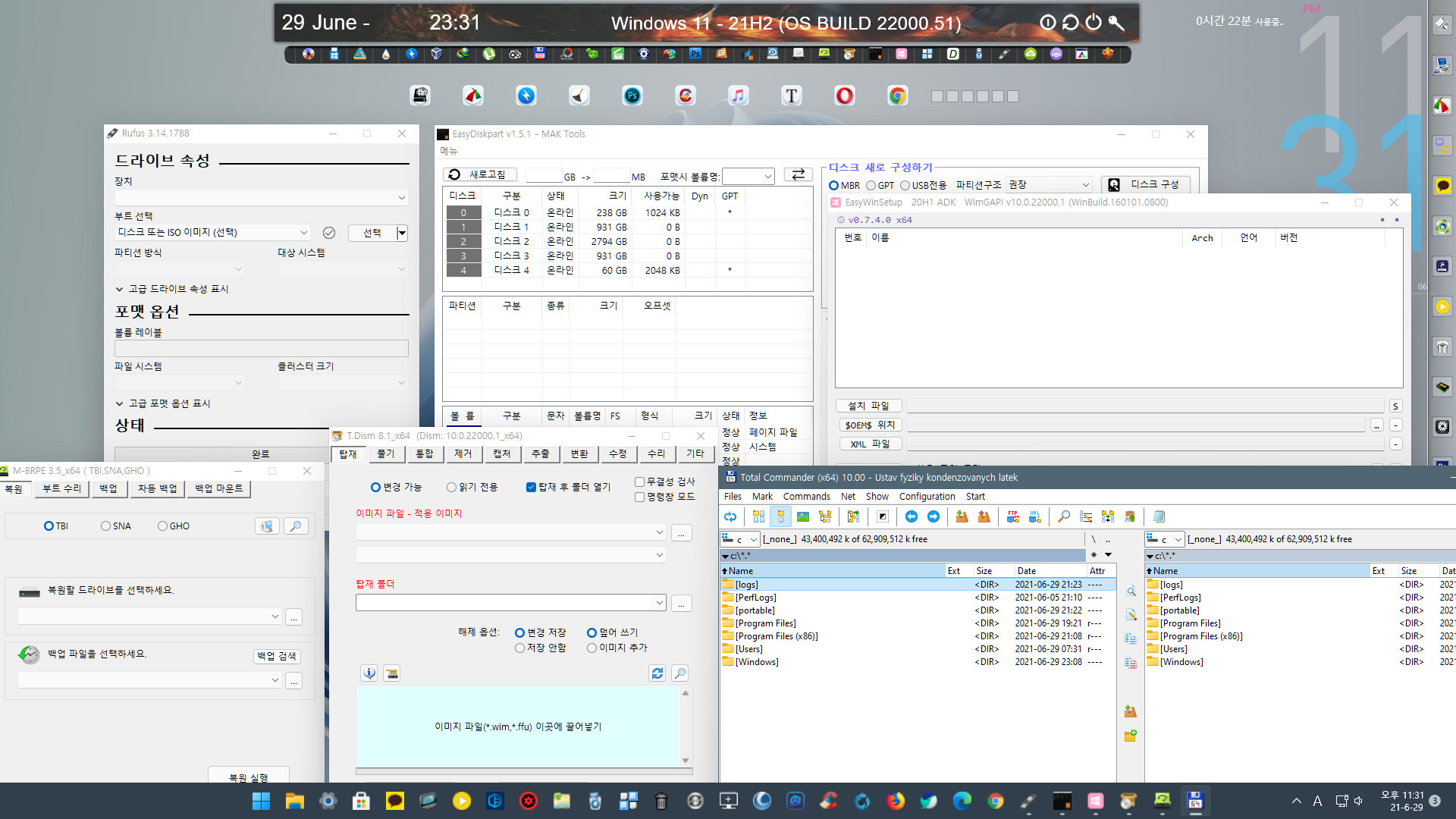
Task: Switch to 추출 tab in T.Dism
Action: (x=541, y=453)
